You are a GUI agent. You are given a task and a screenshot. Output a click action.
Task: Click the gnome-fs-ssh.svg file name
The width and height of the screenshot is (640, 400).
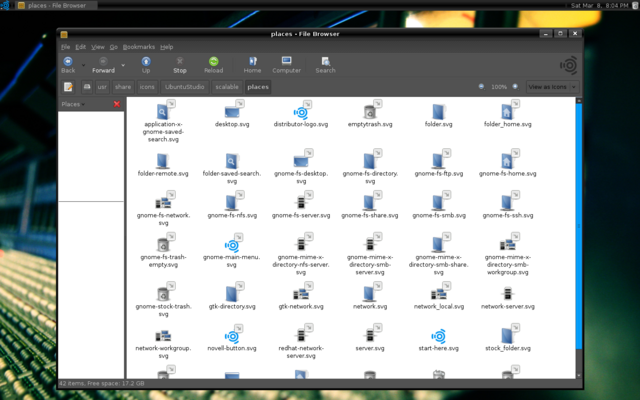click(508, 215)
